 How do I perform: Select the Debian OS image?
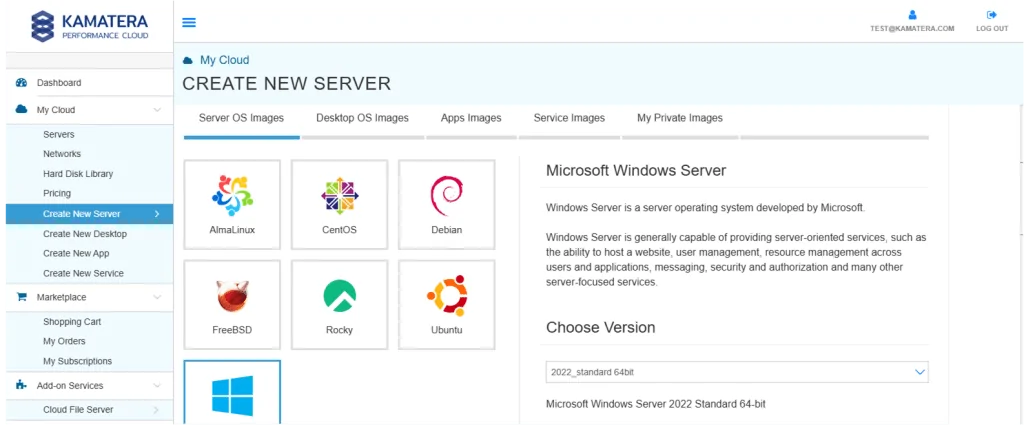coord(447,204)
